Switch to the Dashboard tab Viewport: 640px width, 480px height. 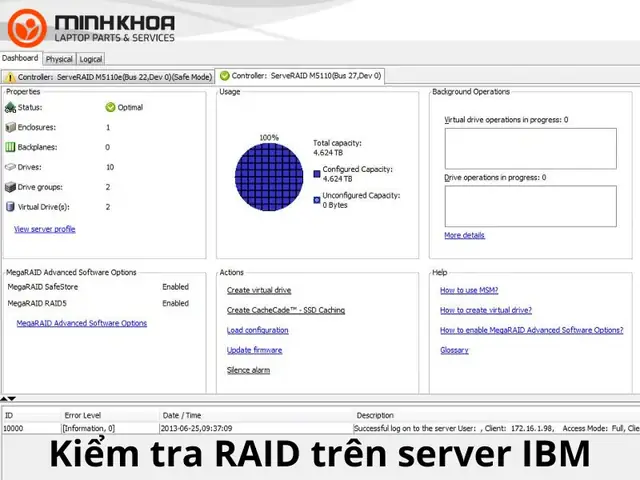click(x=20, y=58)
